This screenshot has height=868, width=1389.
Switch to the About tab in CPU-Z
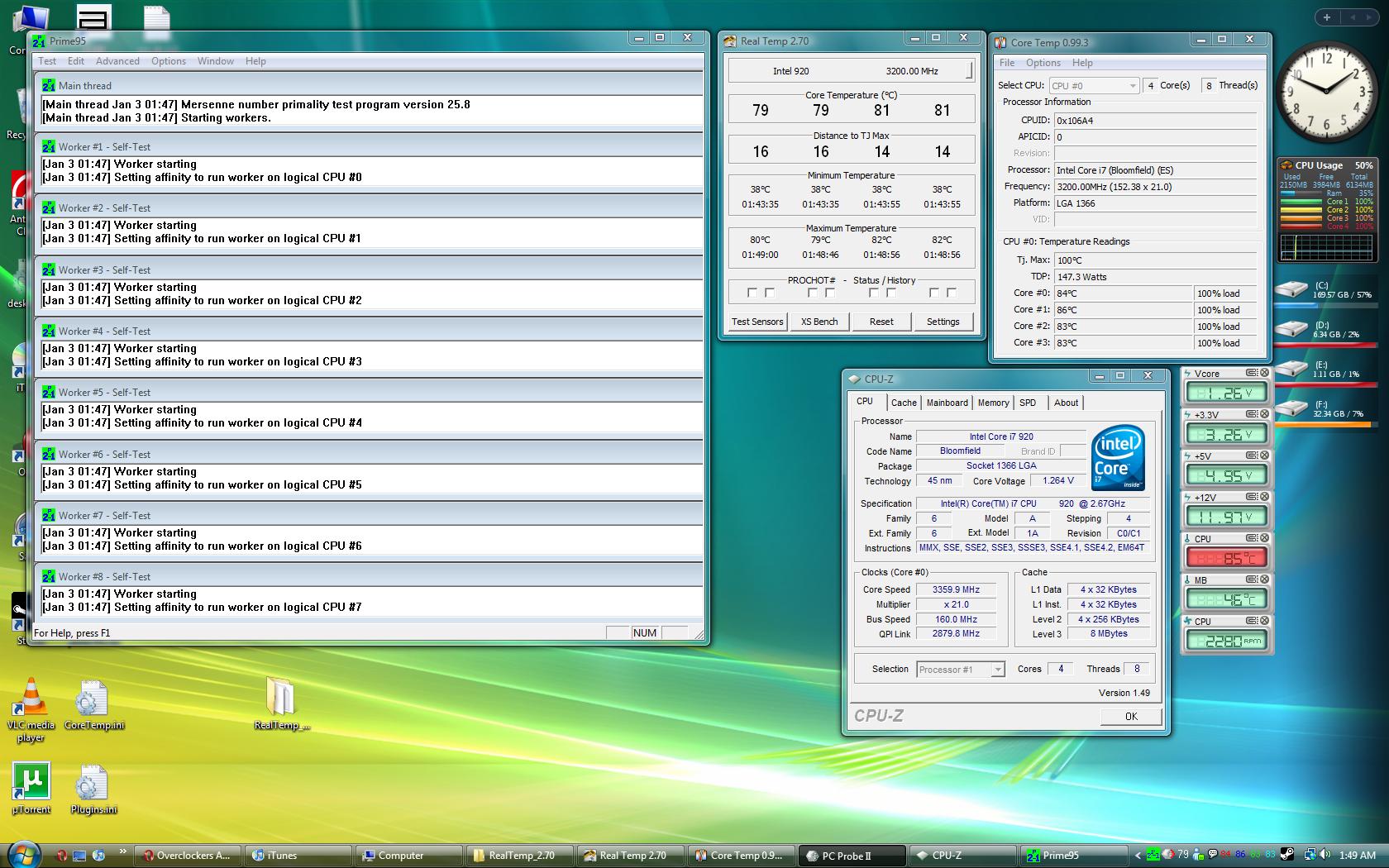click(x=1066, y=403)
